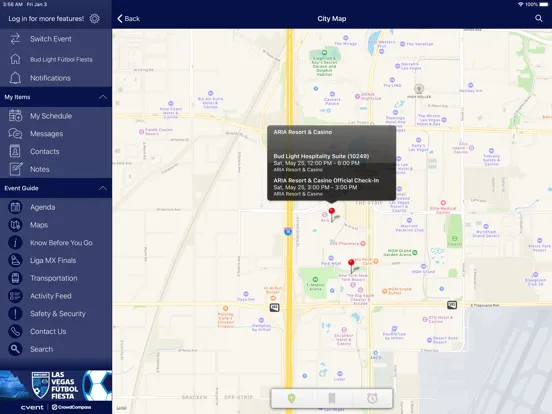Viewport: 552px width, 414px height.
Task: Select the bookmark button in map toolbar
Action: [x=332, y=398]
